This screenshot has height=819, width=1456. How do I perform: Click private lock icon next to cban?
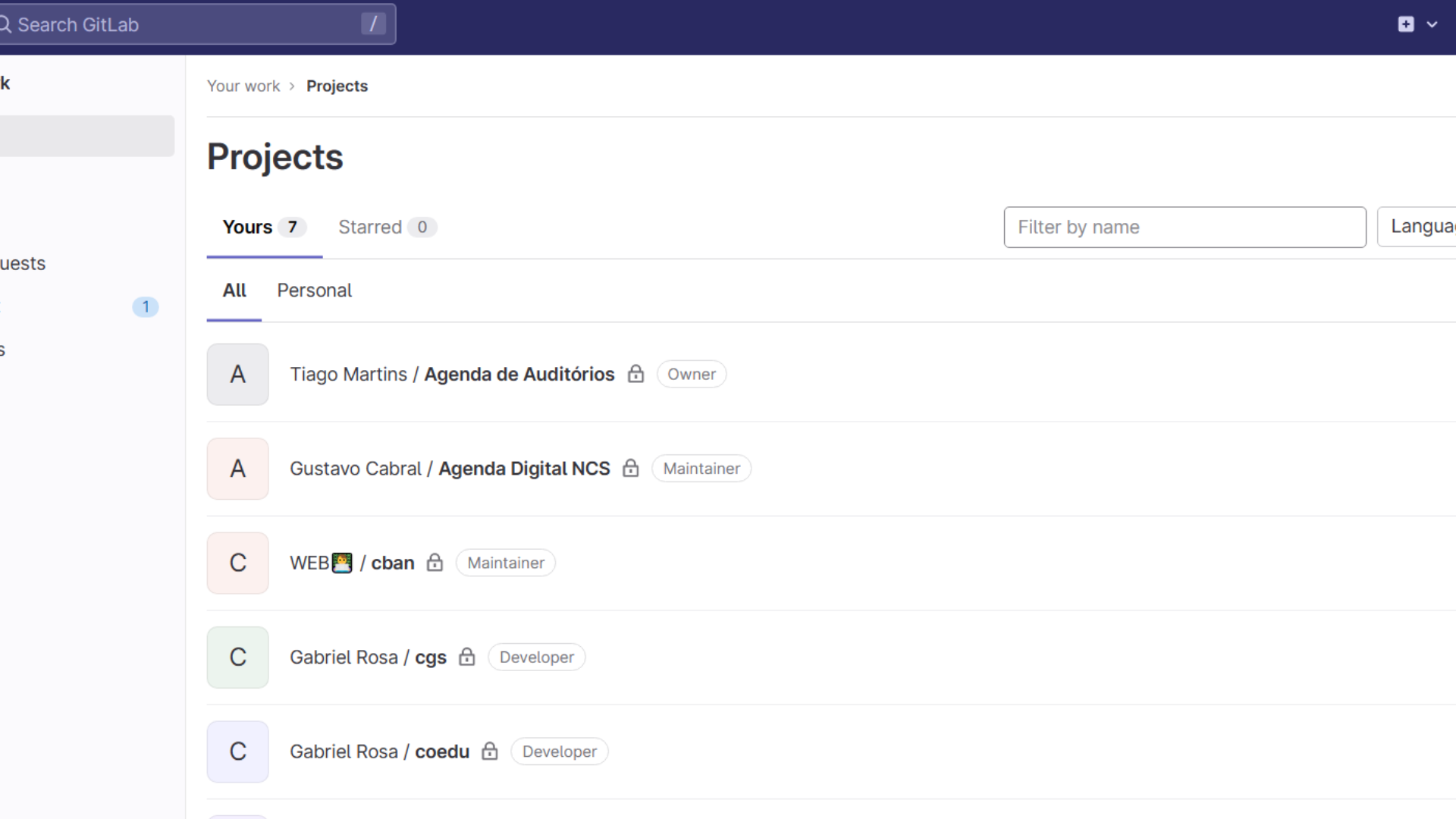pos(435,562)
